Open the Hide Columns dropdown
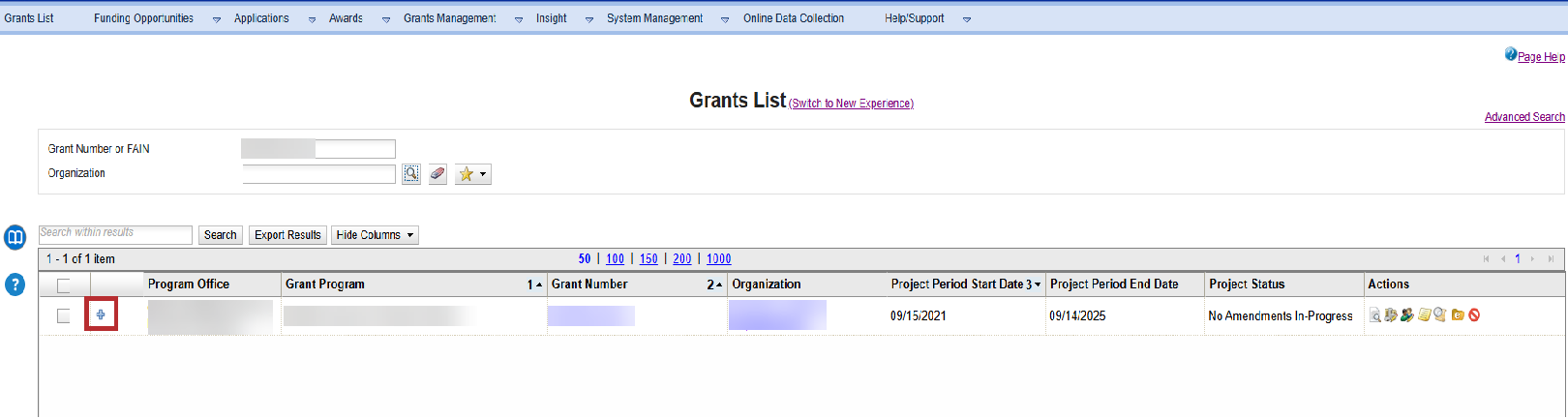Image resolution: width=1568 pixels, height=419 pixels. tap(375, 235)
